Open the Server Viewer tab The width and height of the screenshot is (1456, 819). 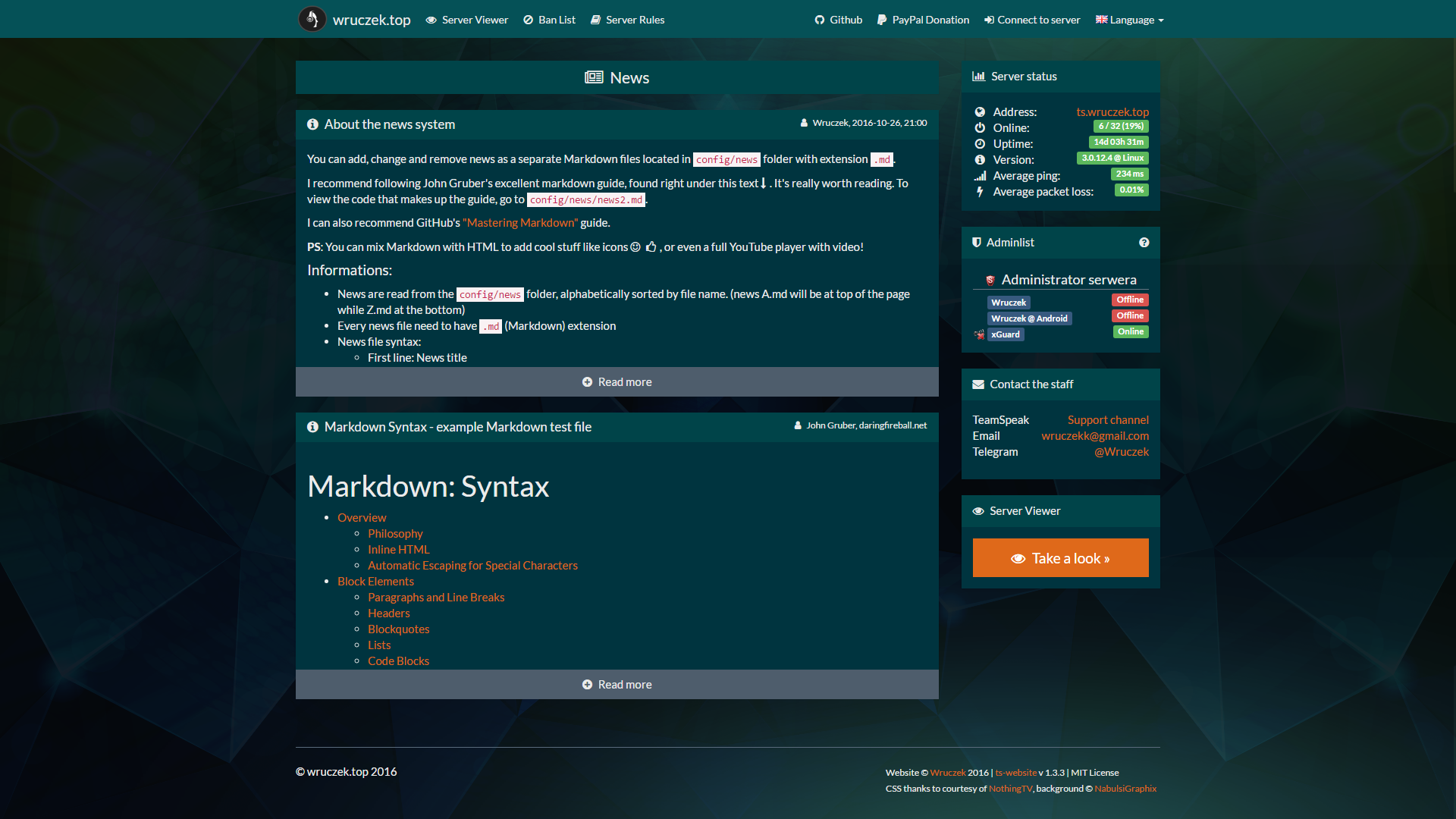pos(465,19)
